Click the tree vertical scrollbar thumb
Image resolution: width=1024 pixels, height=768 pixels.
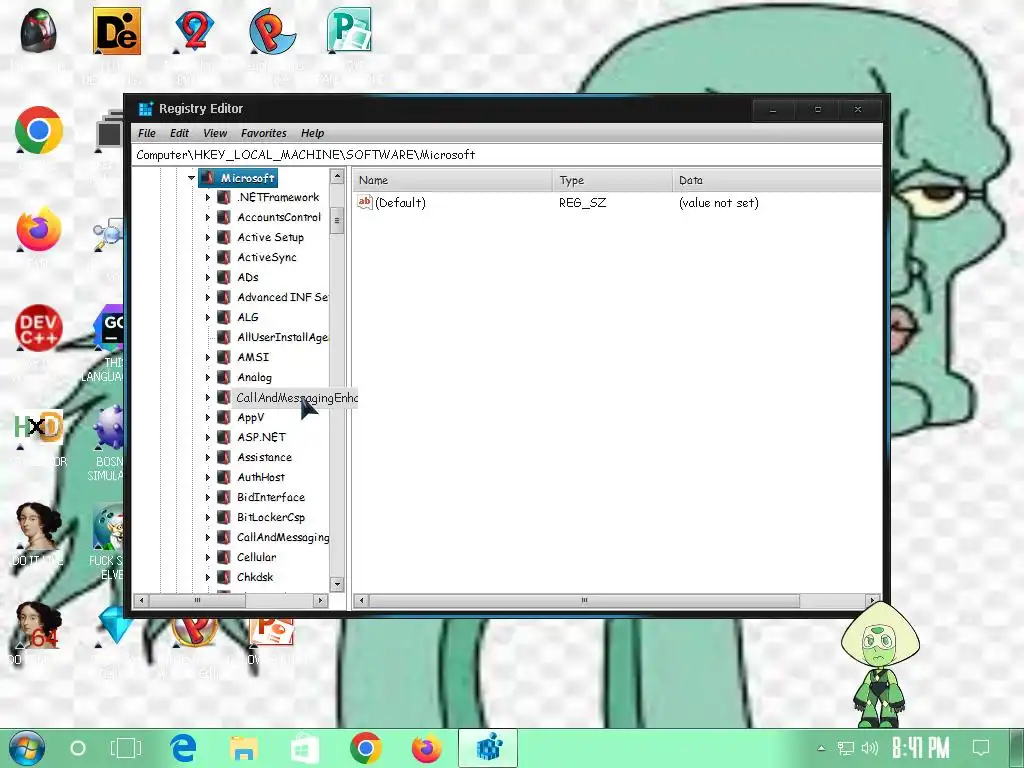pyautogui.click(x=337, y=221)
